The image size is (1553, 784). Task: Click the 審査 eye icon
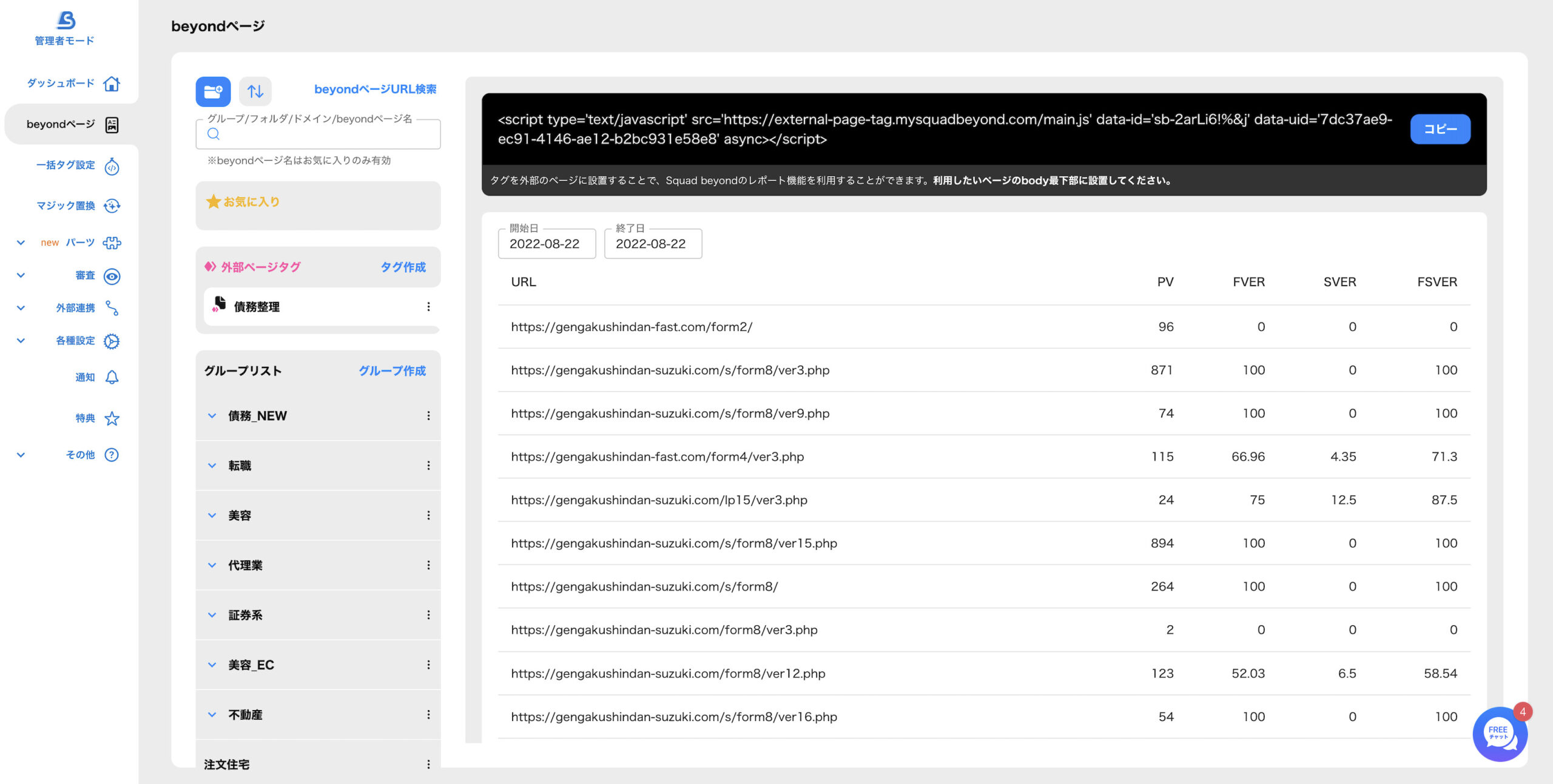tap(112, 276)
